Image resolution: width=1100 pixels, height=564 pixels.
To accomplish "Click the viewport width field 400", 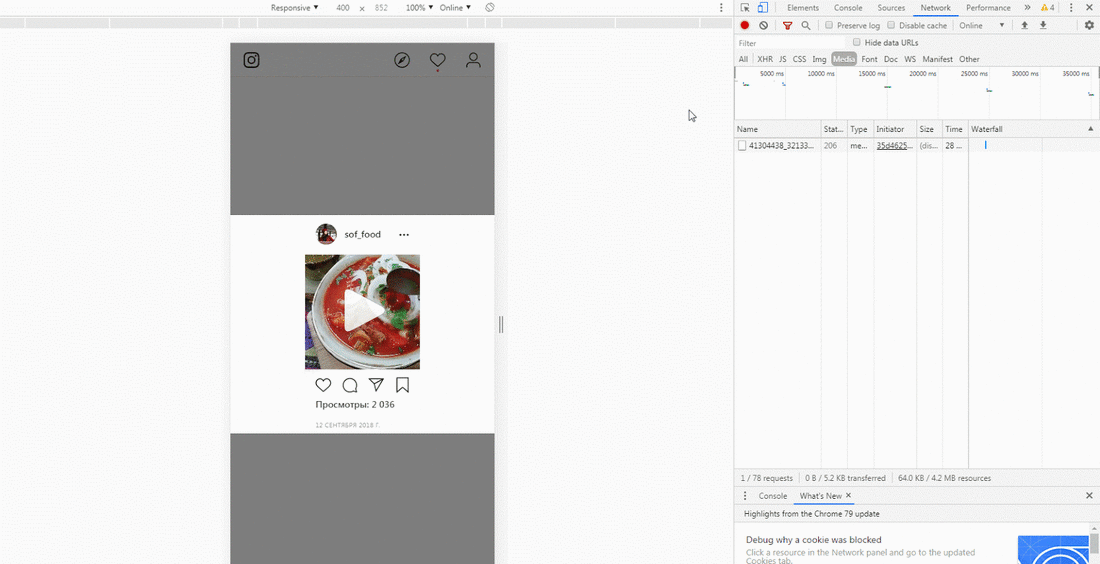I will coord(342,8).
